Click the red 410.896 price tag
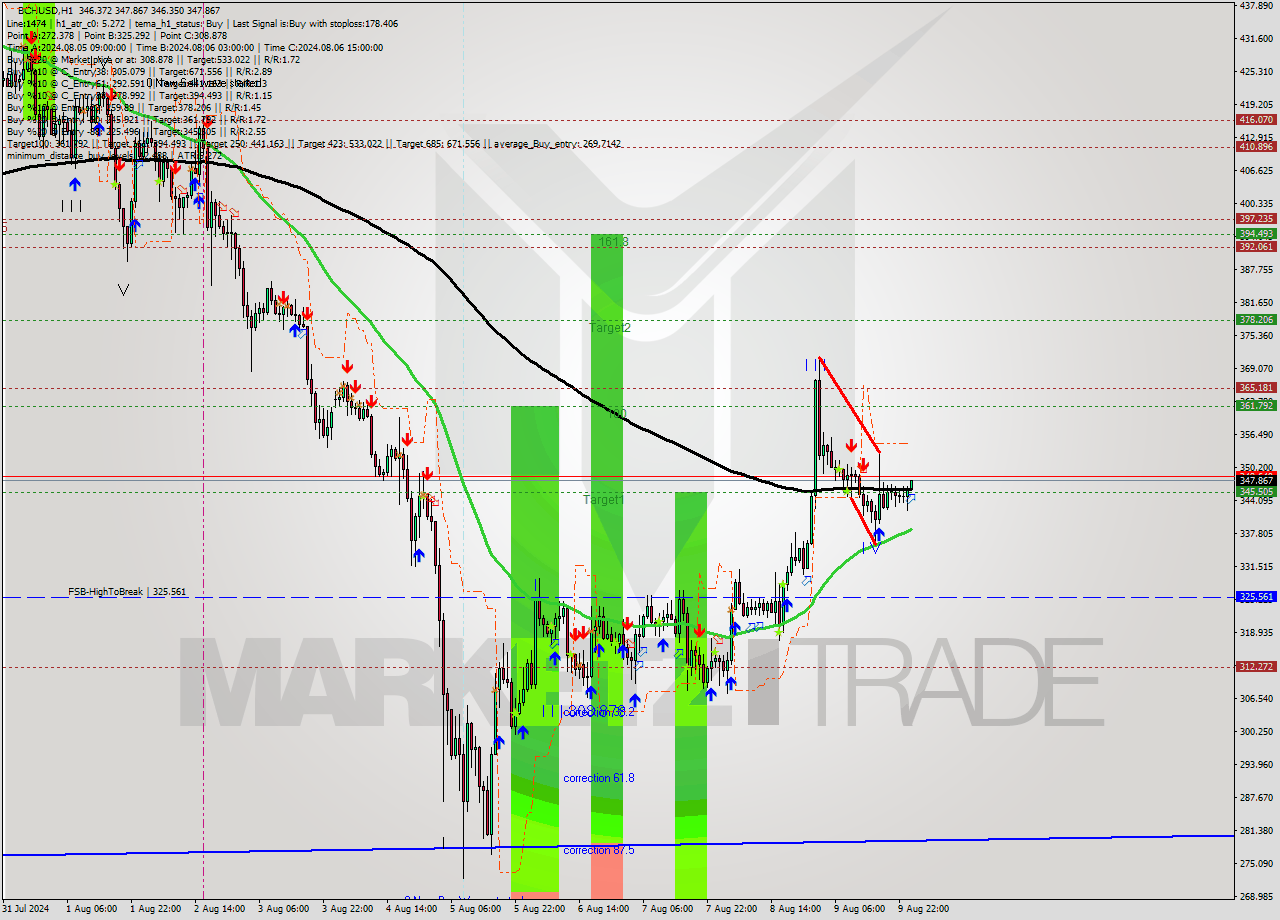Screen dimensions: 1280x920 [x=1256, y=146]
